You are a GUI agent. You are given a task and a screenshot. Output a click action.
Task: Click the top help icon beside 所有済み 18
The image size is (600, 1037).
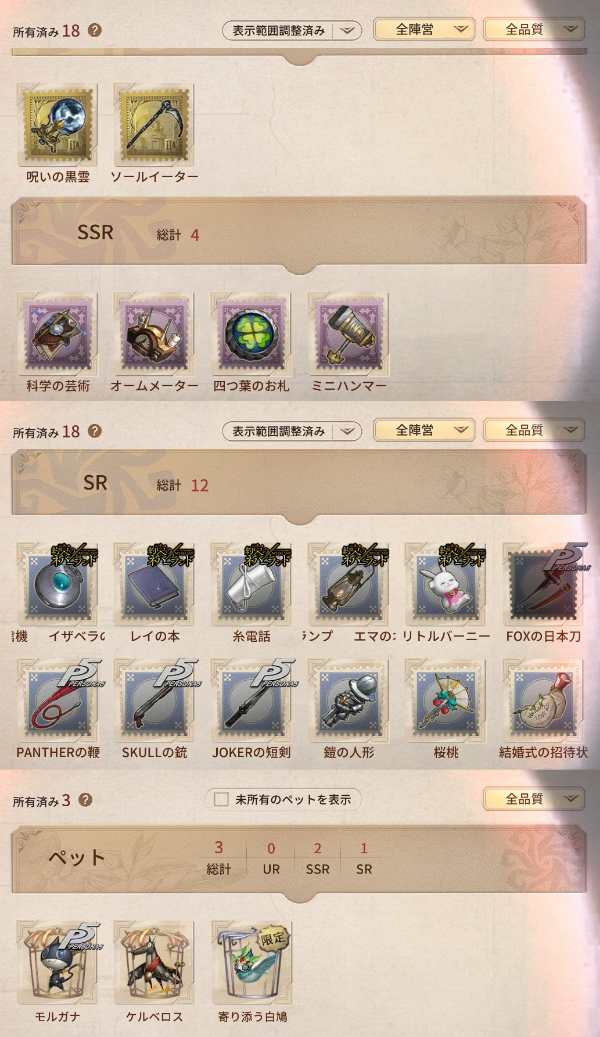pyautogui.click(x=95, y=30)
